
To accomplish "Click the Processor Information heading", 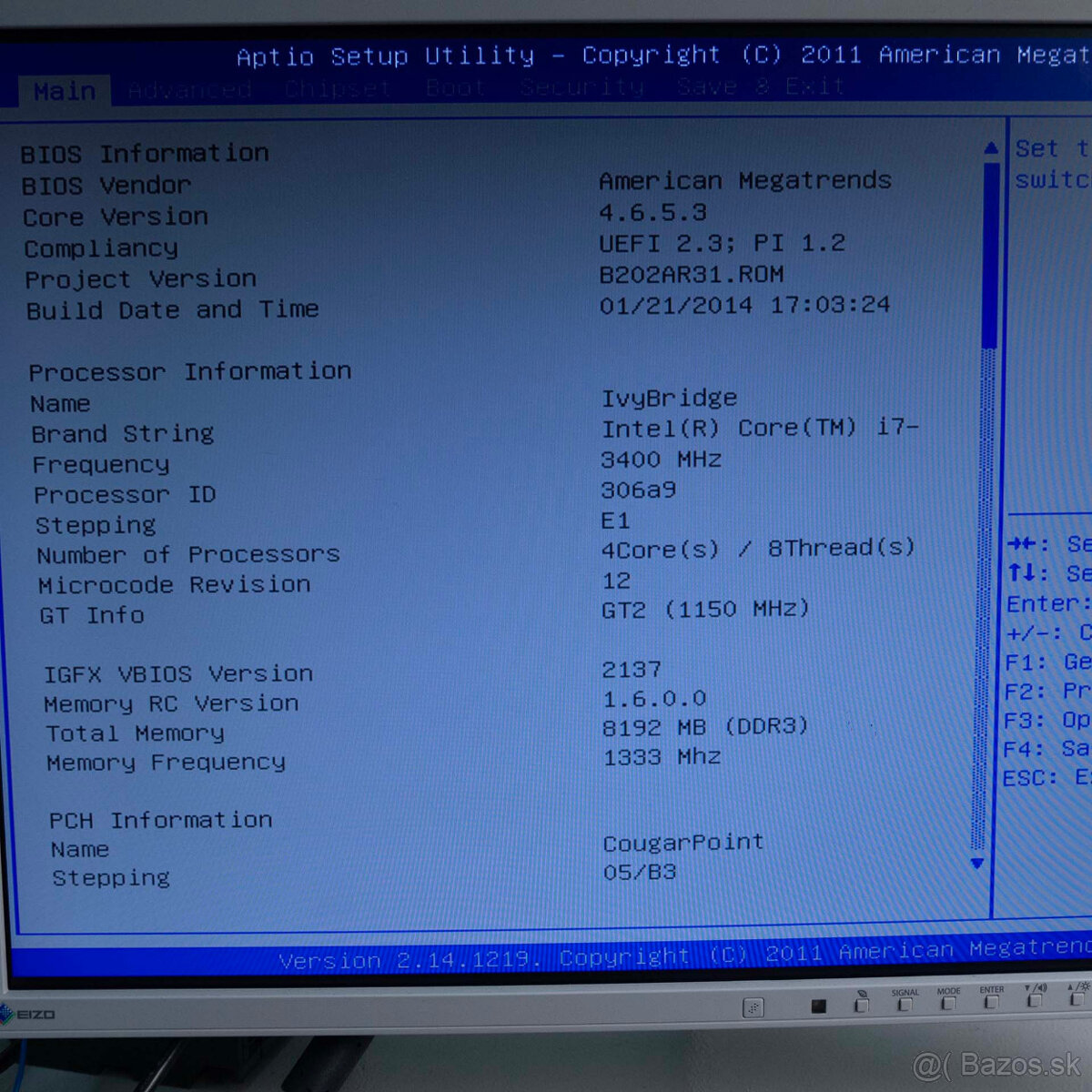I will 190,371.
